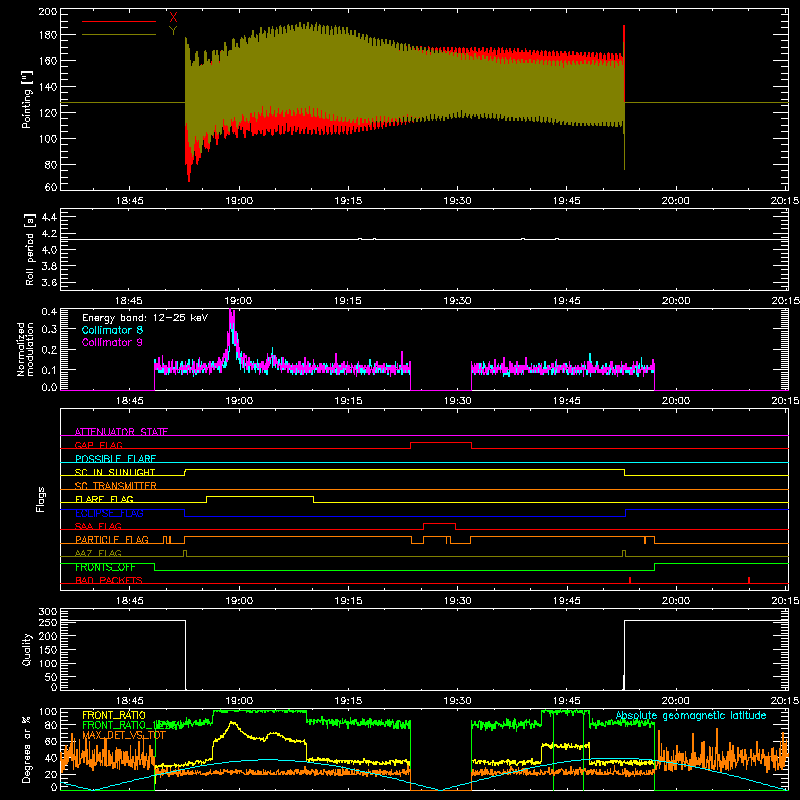
Task: Click the "Absolute geomagnetic latitude" label
Action: 691,715
